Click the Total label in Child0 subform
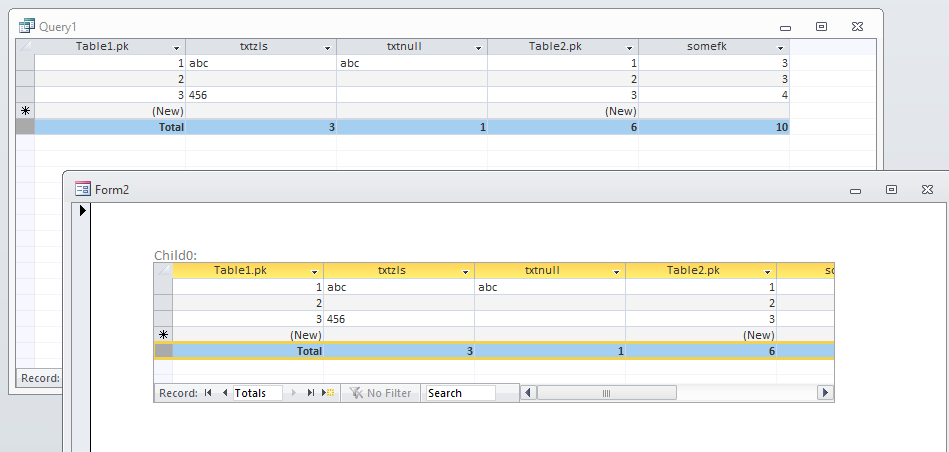Screen dimensions: 949x452 click(x=309, y=352)
